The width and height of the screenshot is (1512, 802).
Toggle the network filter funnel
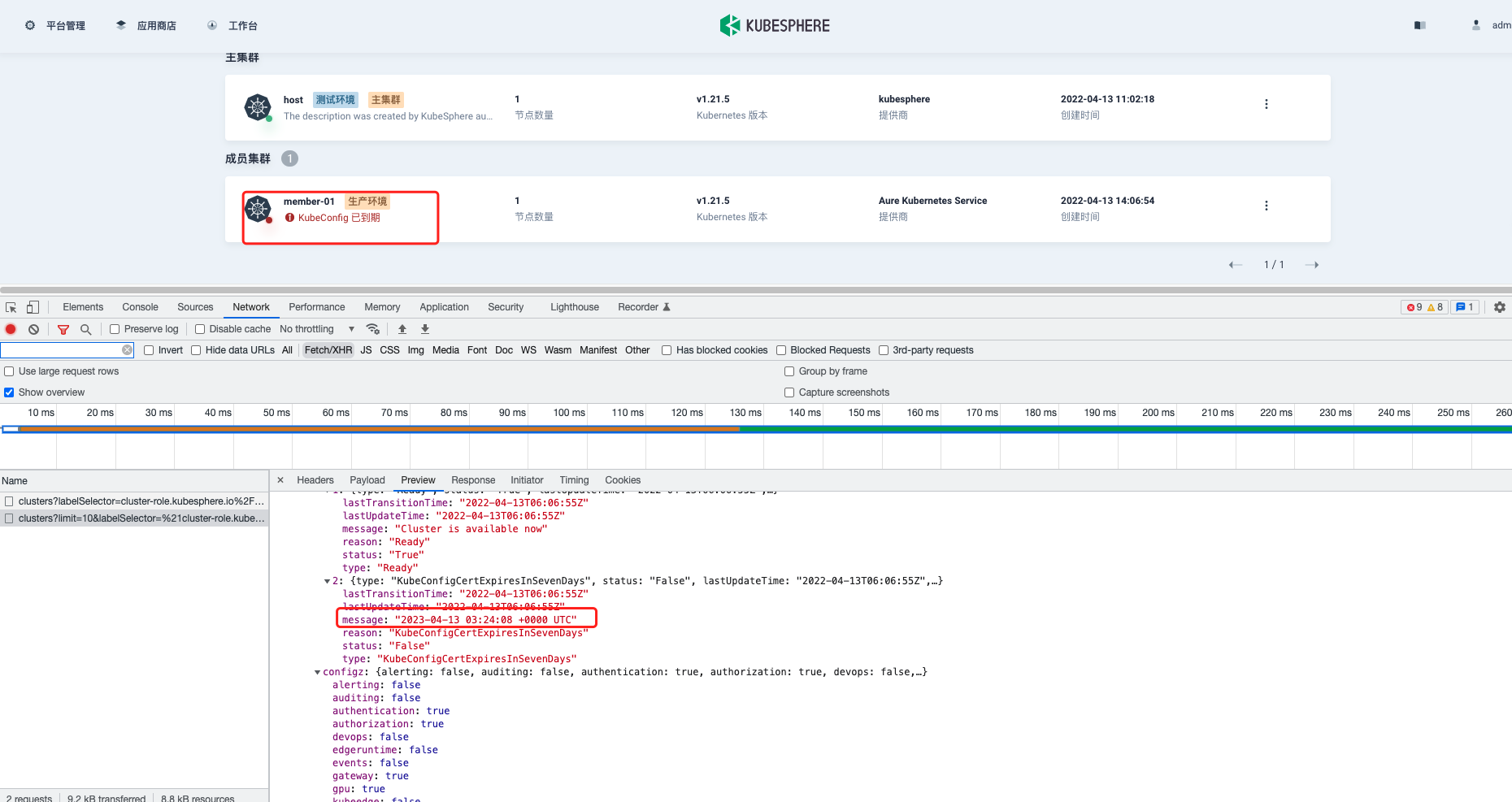tap(63, 329)
